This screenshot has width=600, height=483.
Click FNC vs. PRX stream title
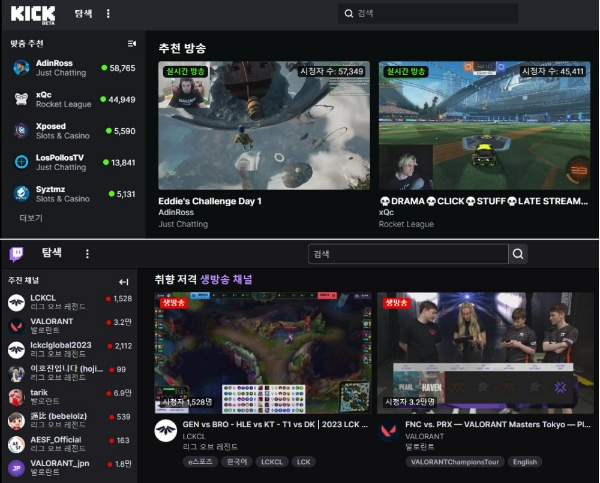pyautogui.click(x=497, y=424)
